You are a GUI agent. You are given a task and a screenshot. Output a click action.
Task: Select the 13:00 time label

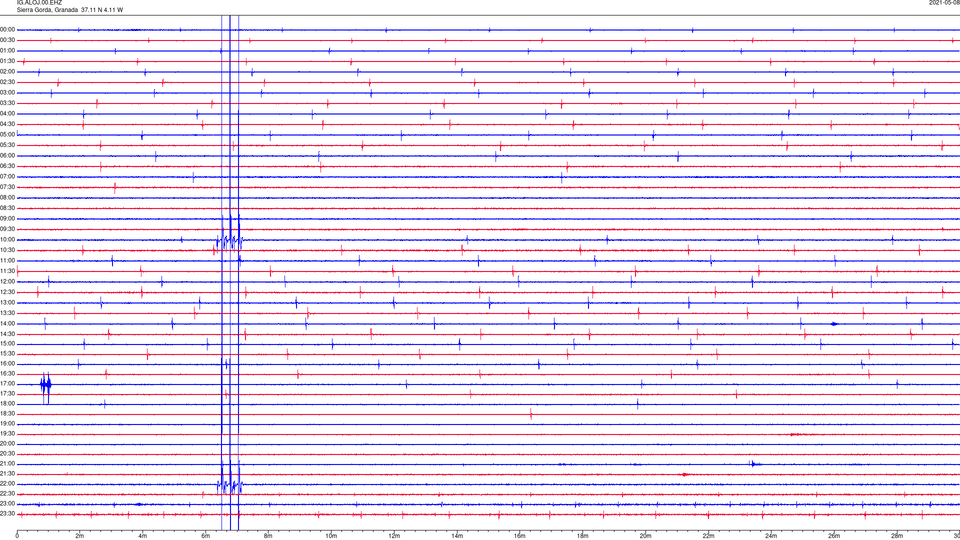[8, 302]
